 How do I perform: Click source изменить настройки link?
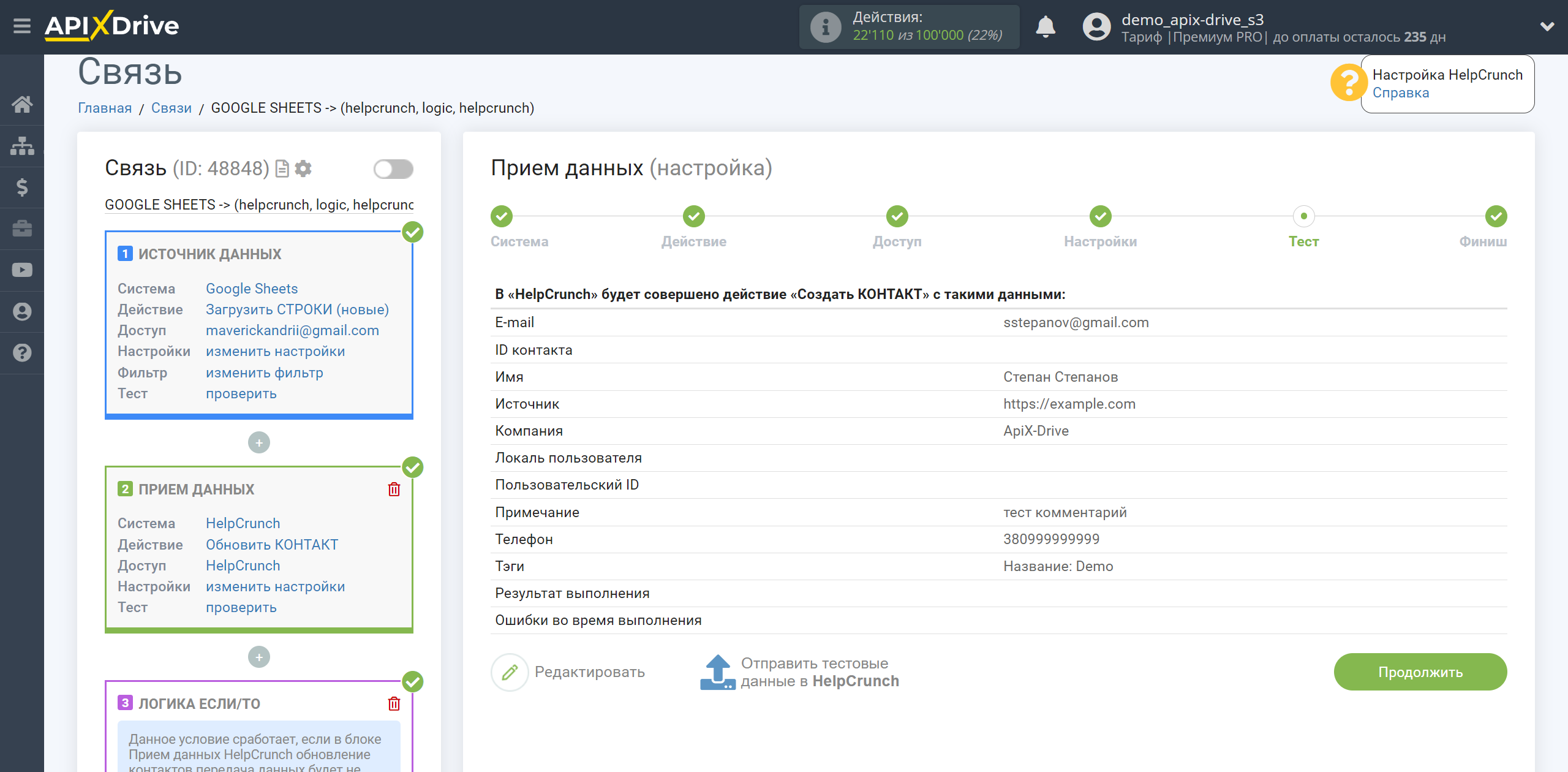(x=276, y=351)
